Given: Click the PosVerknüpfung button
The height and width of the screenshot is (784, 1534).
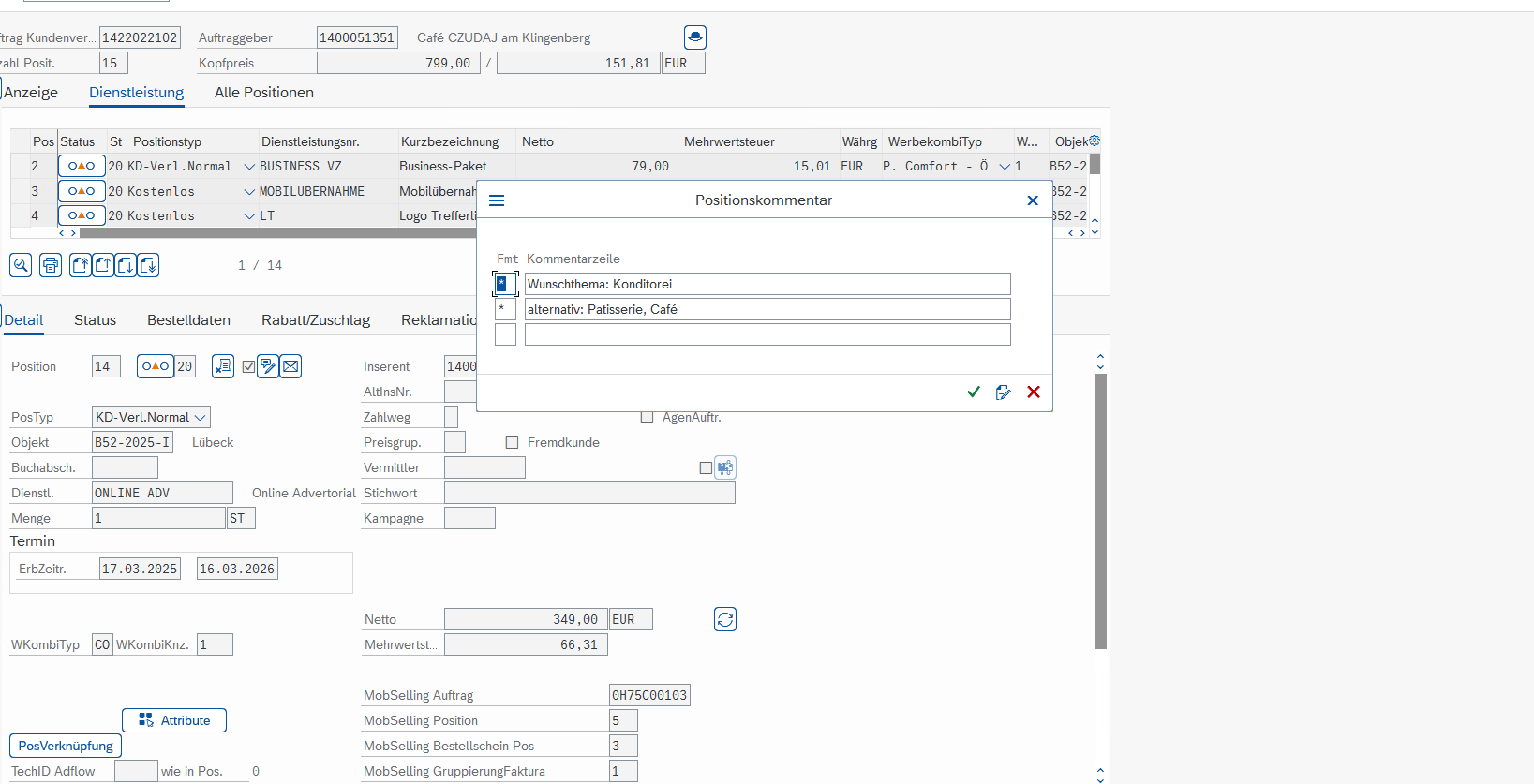Looking at the screenshot, I should (x=66, y=746).
